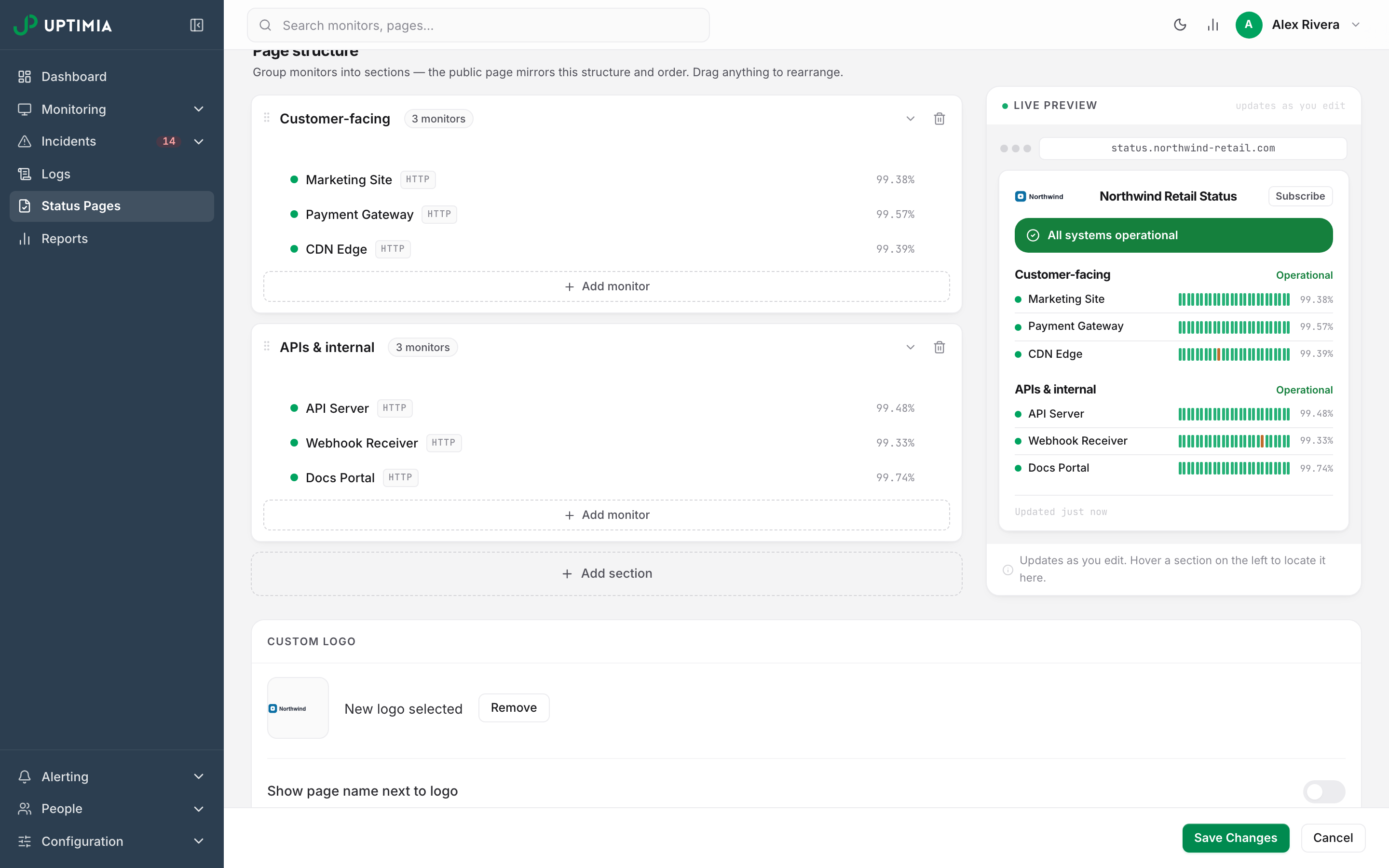Viewport: 1389px width, 868px height.
Task: Click the custom logo thumbnail
Action: click(x=298, y=708)
